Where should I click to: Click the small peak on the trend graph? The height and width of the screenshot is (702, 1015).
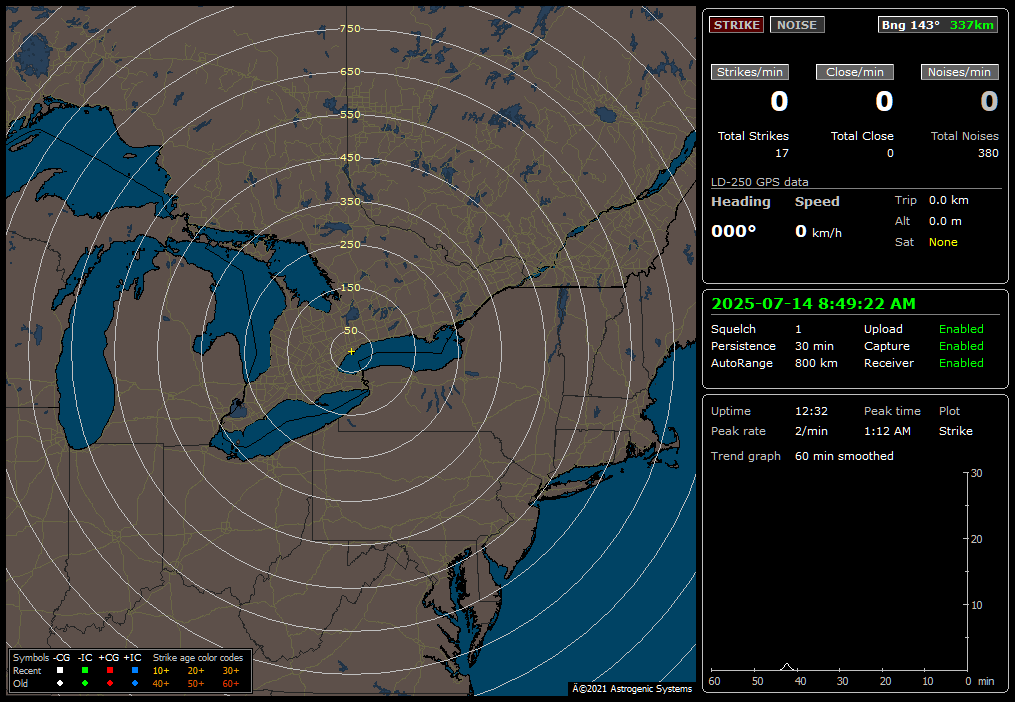(x=786, y=666)
